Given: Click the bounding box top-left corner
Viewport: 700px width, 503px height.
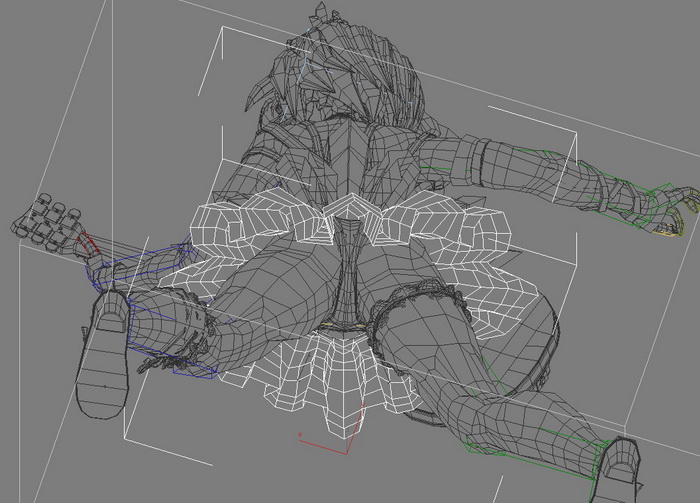Looking at the screenshot, I should click(220, 30).
